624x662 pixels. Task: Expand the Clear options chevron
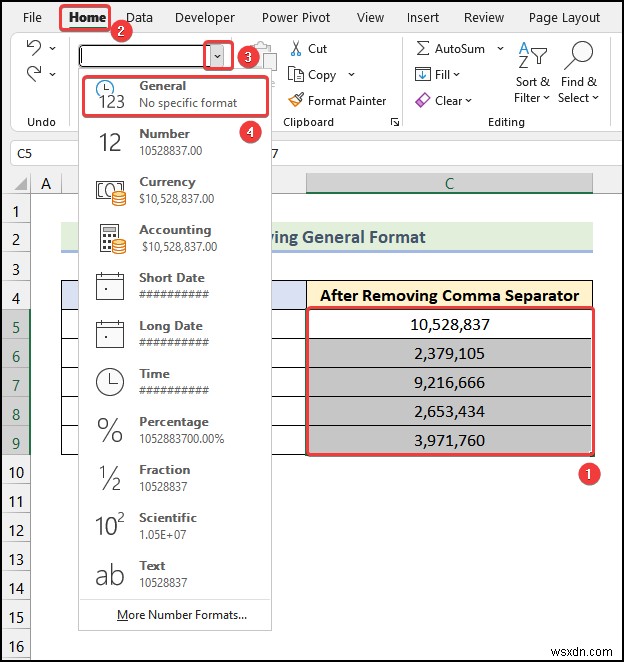point(468,100)
